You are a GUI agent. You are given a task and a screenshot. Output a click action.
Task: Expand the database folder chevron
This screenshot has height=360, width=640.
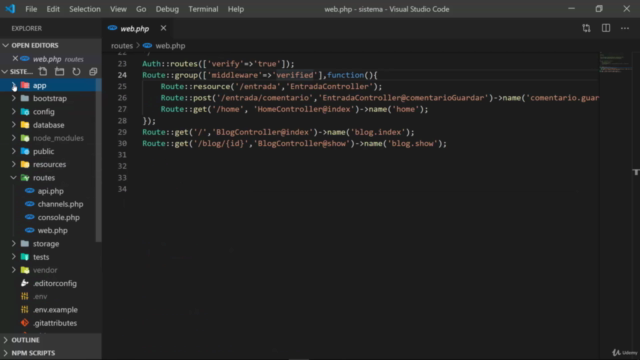(14, 125)
